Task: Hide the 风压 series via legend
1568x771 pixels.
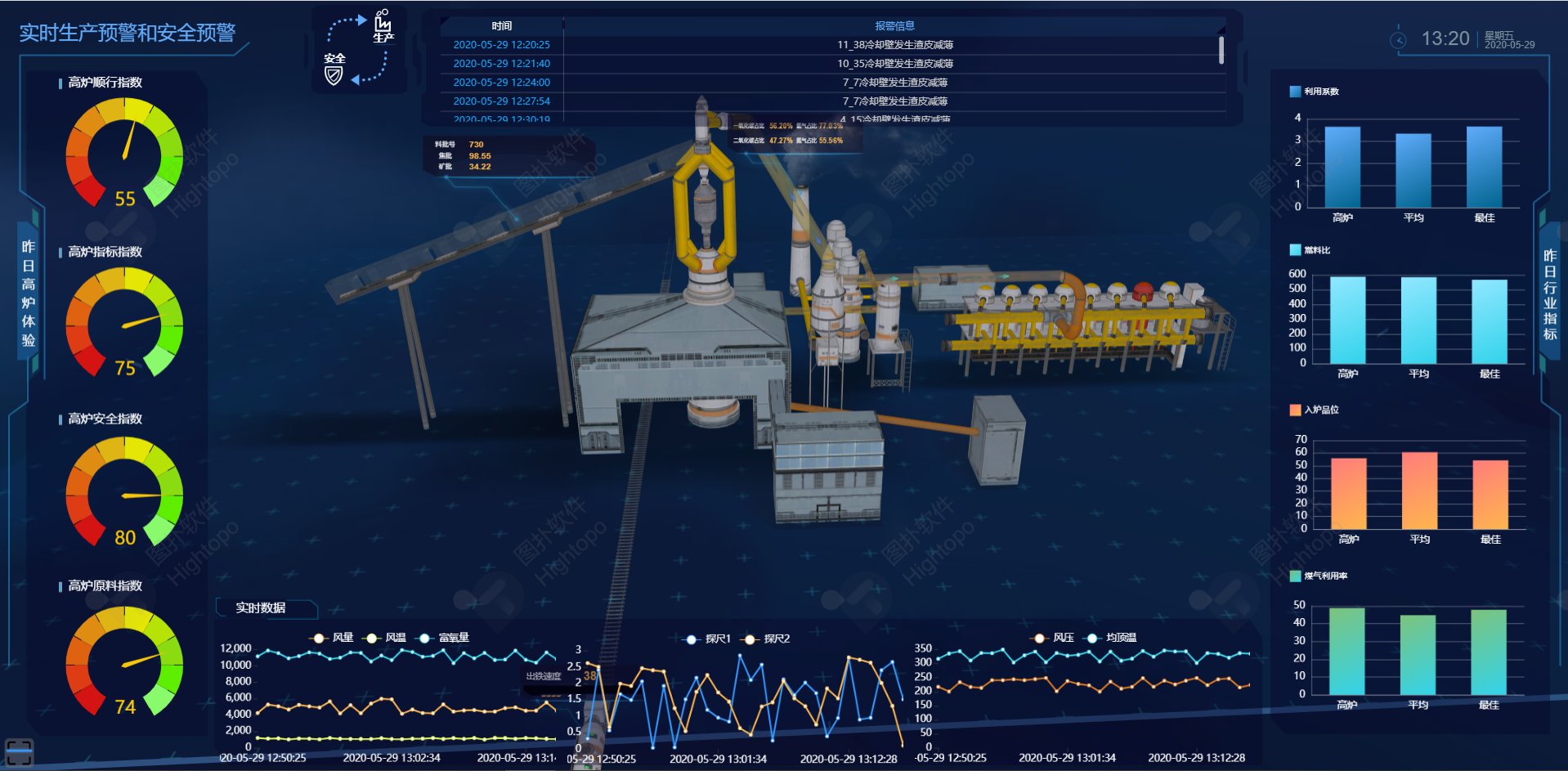Action: (1053, 638)
